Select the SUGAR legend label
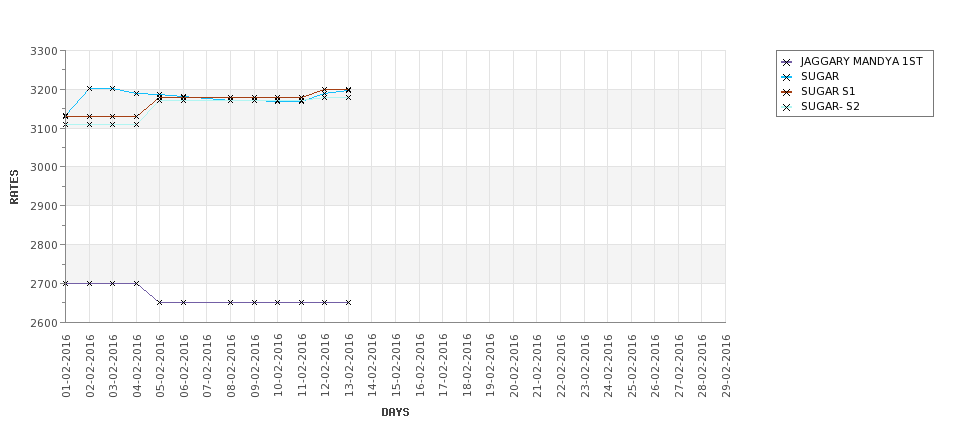 click(820, 76)
